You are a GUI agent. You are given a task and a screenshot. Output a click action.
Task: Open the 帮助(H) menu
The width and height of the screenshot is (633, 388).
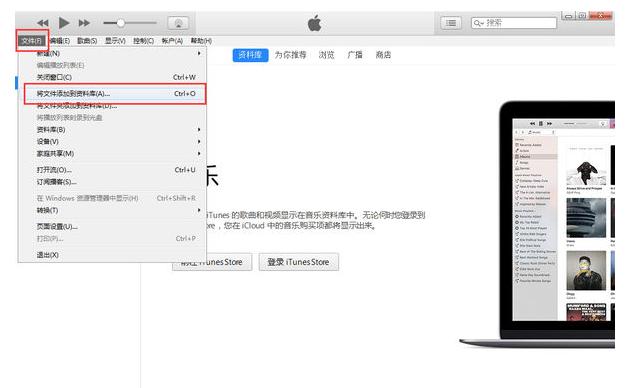(201, 41)
